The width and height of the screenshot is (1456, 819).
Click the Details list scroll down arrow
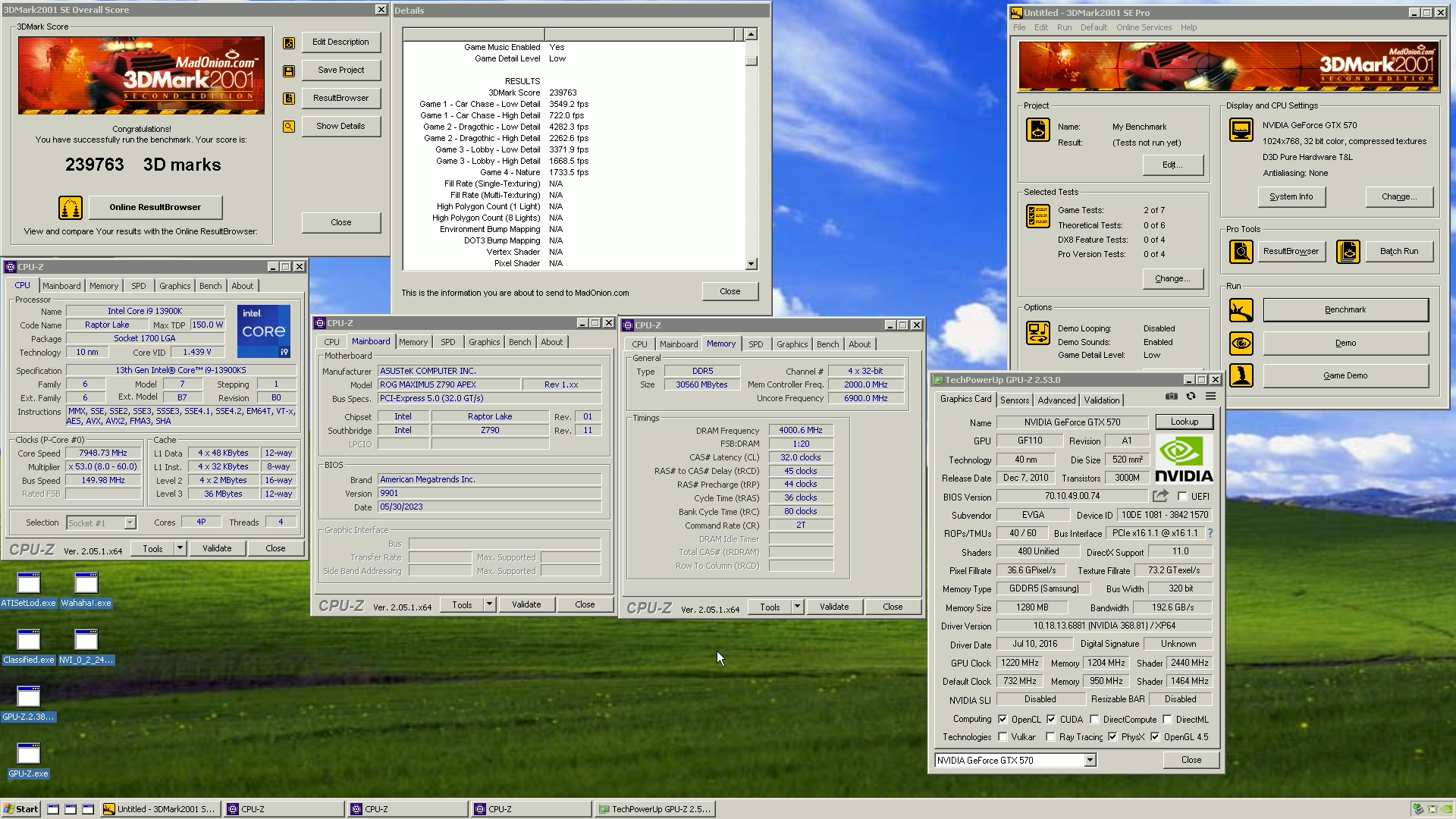[751, 264]
